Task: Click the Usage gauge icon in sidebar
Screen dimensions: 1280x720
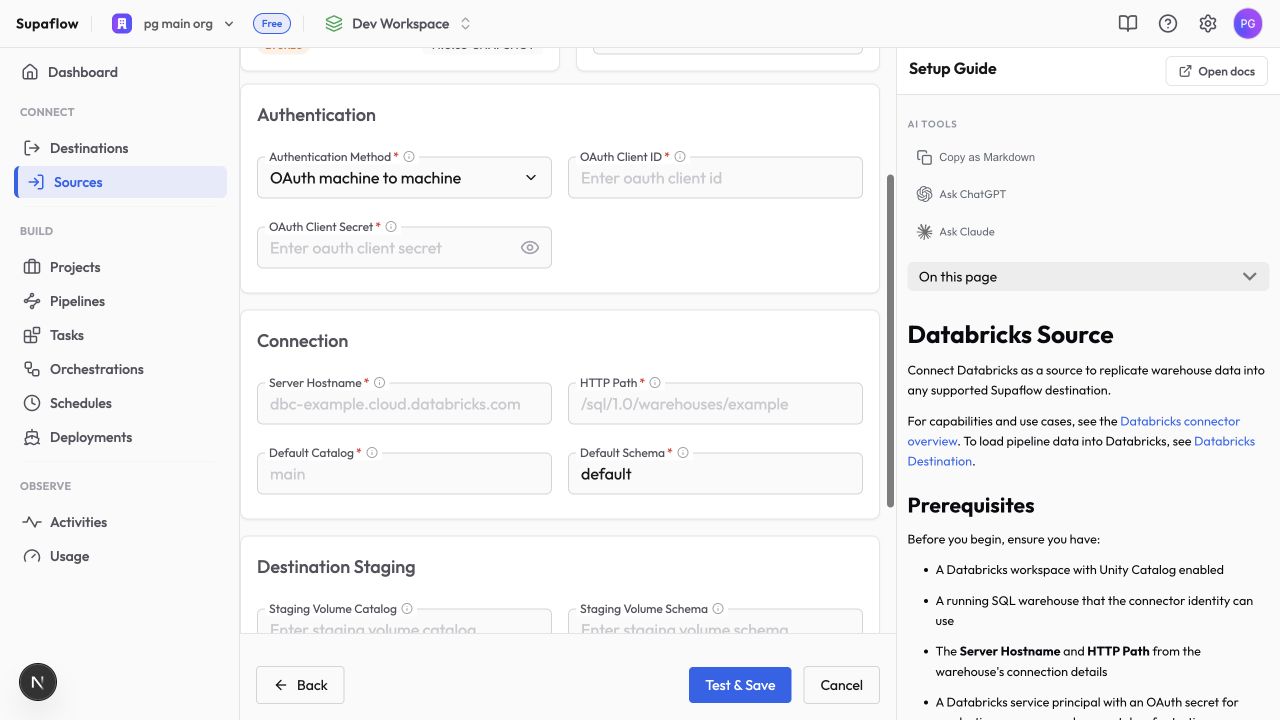Action: click(x=32, y=556)
